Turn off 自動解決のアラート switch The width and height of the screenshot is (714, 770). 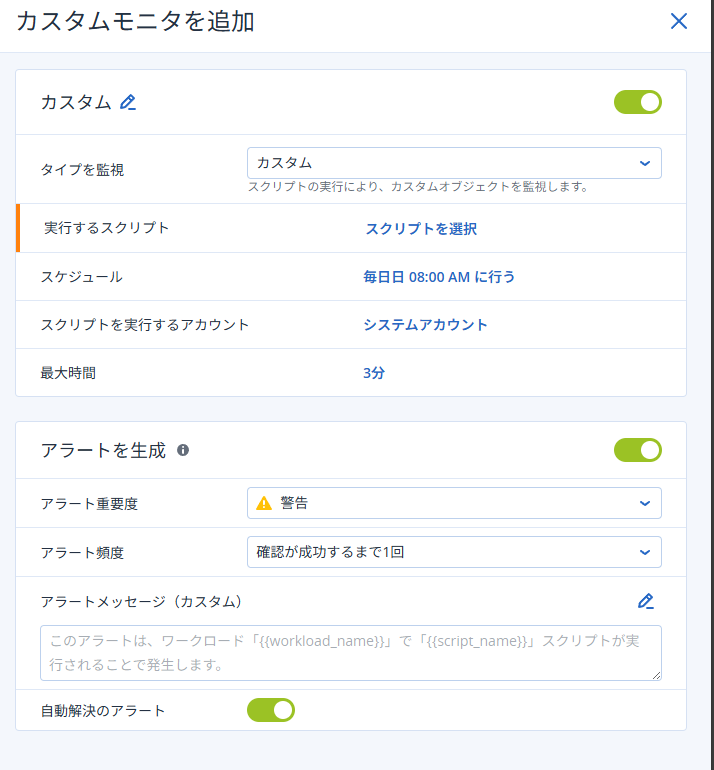271,710
